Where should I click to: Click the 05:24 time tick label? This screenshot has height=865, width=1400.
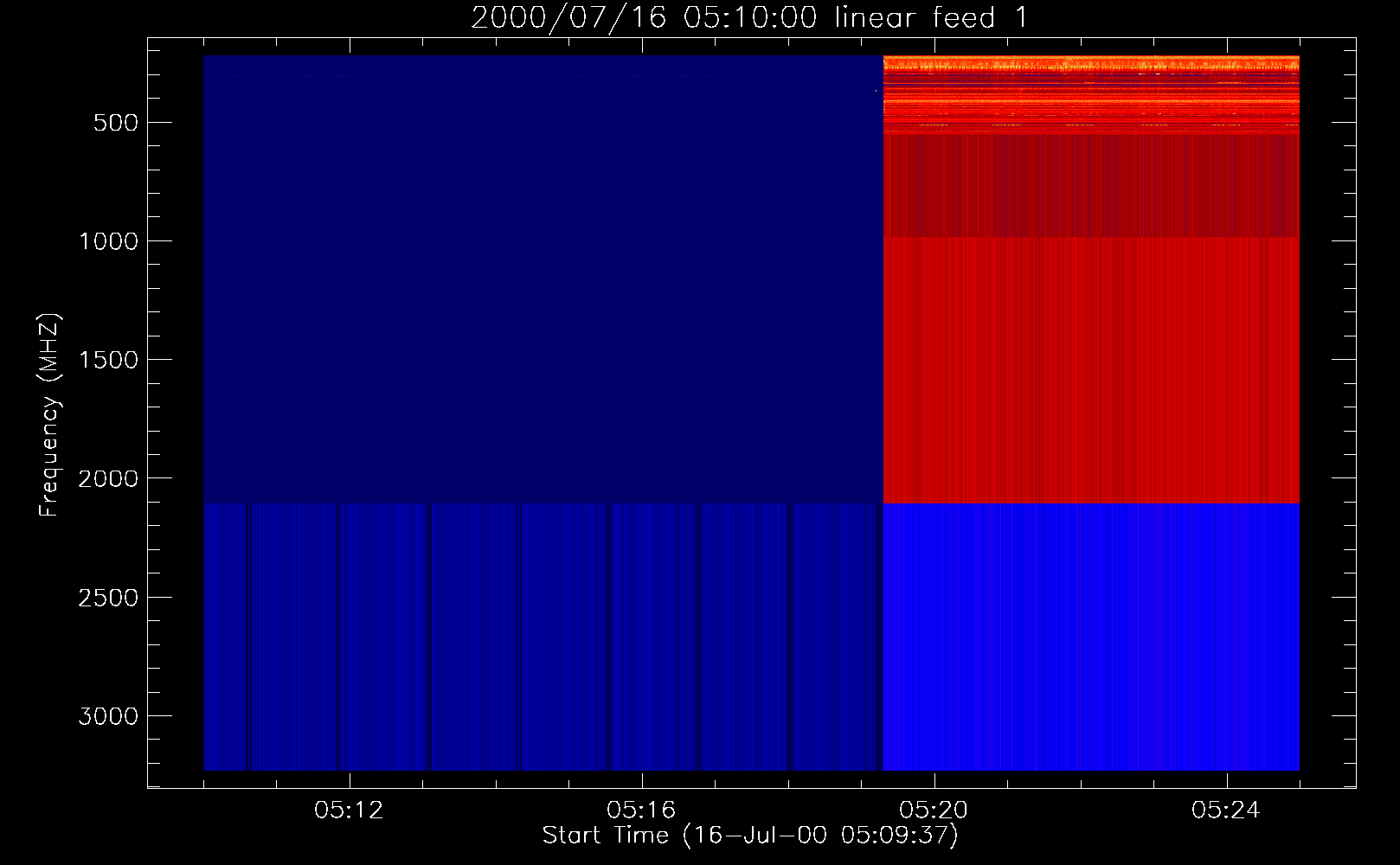(x=1227, y=811)
